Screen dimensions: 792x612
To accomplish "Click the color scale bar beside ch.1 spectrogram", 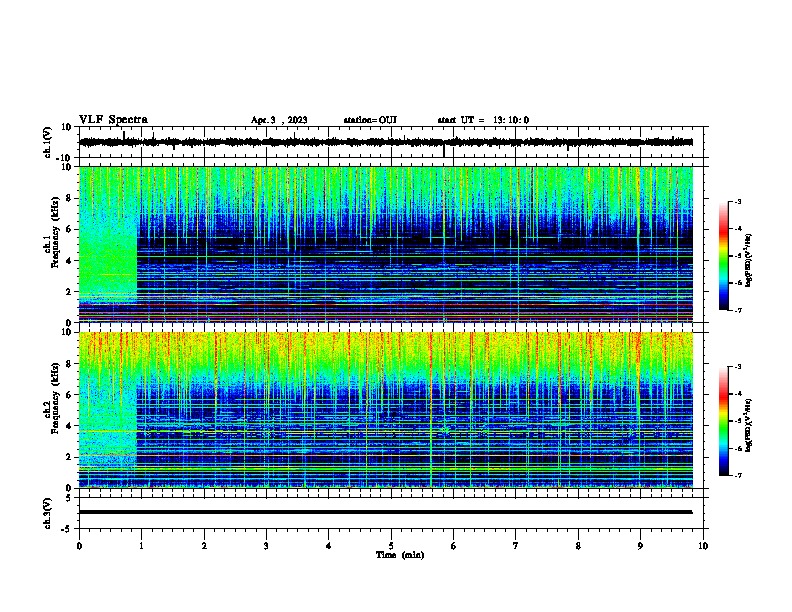I will coord(724,256).
